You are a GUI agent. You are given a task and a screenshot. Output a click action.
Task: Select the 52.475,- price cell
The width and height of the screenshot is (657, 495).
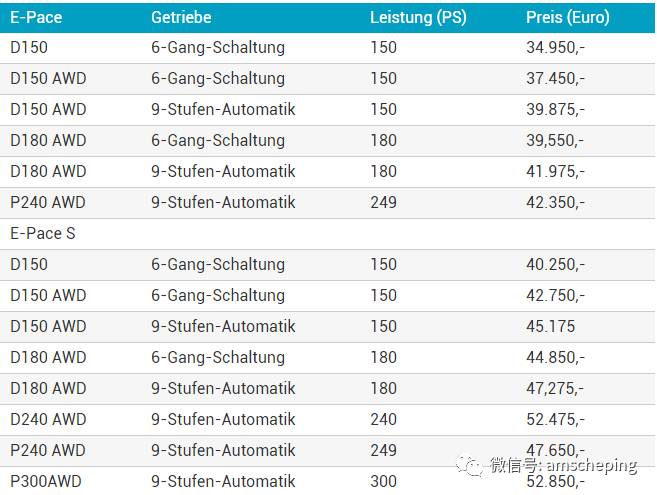click(x=555, y=419)
